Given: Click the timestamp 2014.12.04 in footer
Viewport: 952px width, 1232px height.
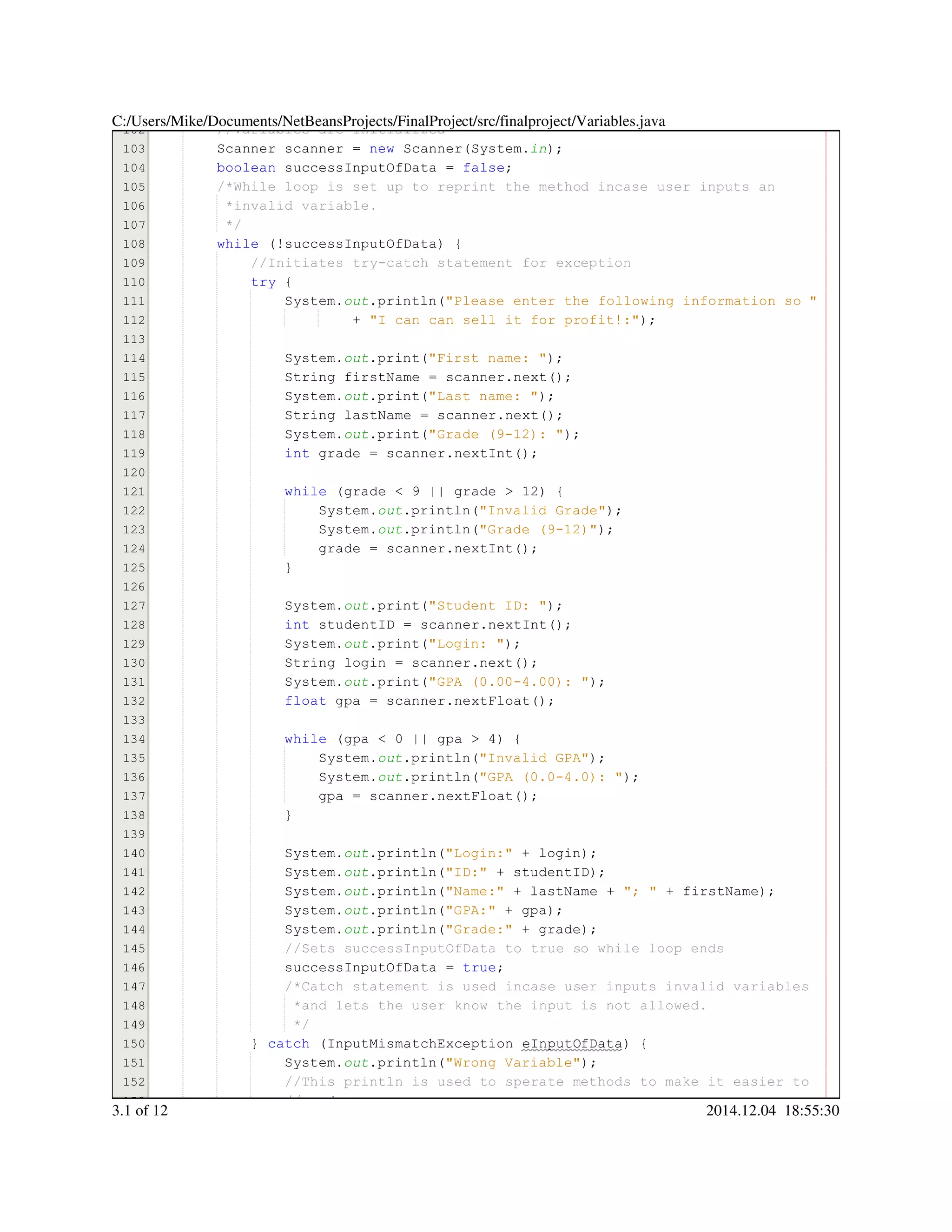Looking at the screenshot, I should [x=740, y=1110].
